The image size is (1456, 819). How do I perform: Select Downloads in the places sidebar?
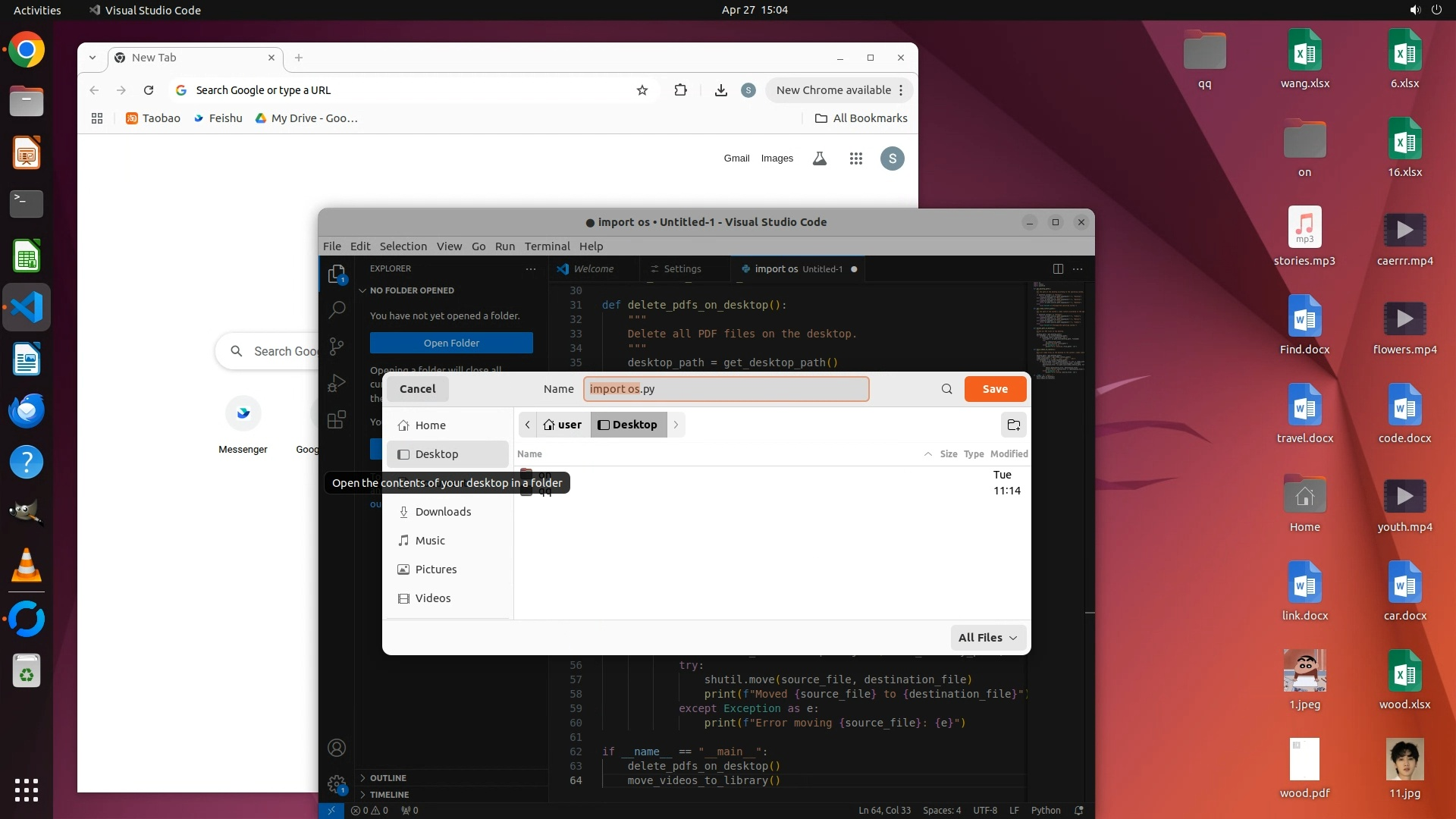point(443,512)
